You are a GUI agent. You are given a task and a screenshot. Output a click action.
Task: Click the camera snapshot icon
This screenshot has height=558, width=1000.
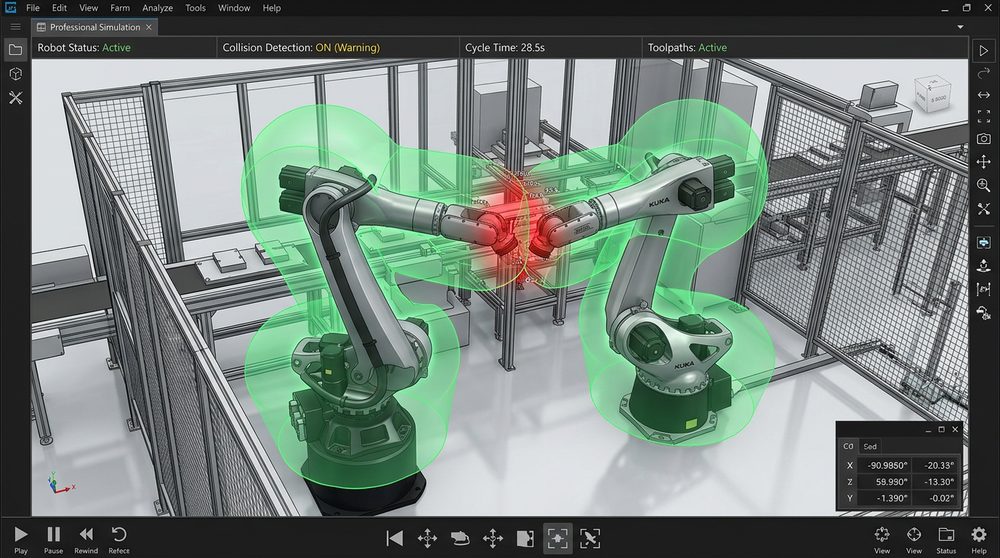pos(984,139)
